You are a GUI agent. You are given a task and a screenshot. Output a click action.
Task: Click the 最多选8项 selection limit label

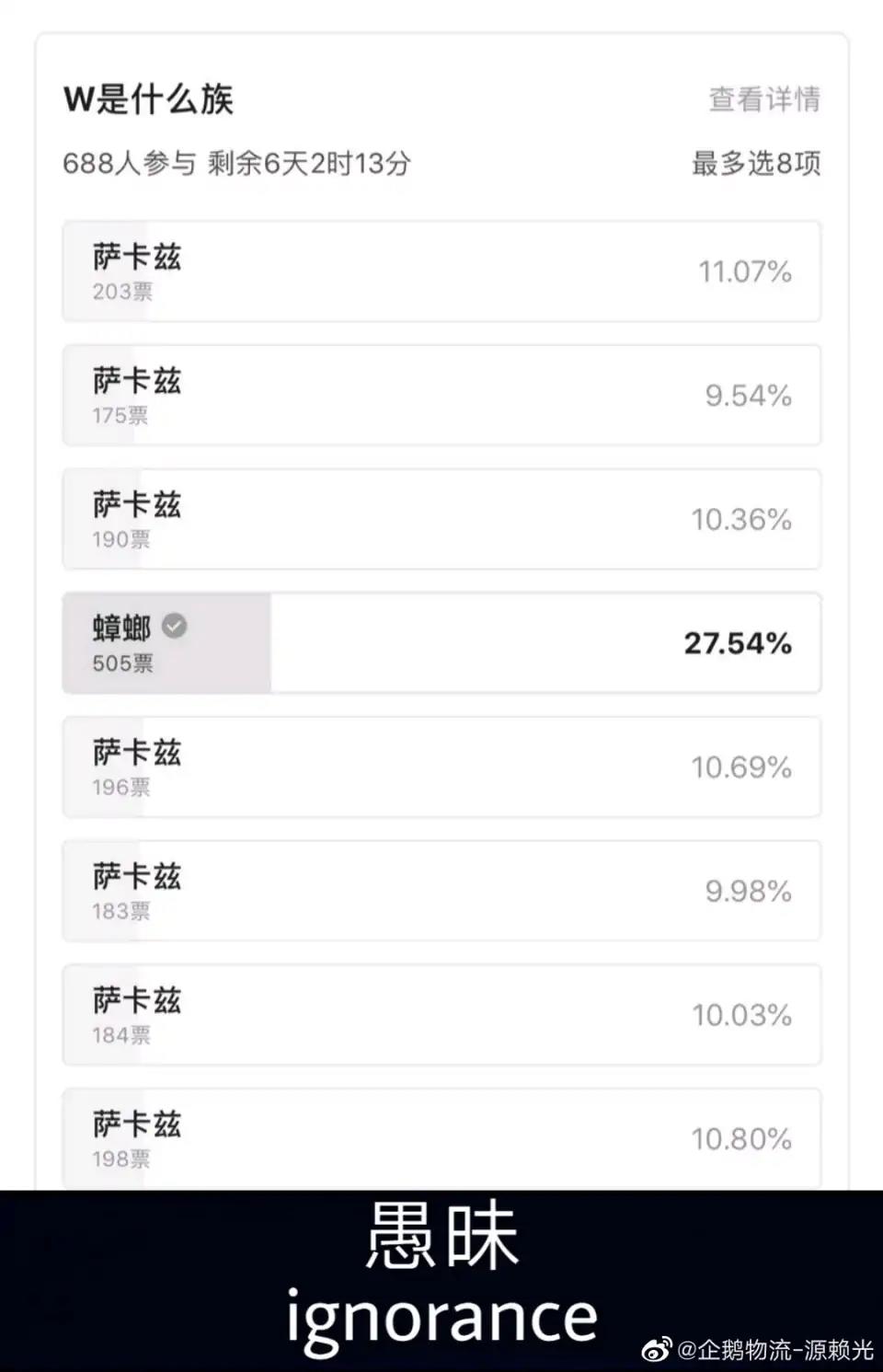pyautogui.click(x=756, y=164)
